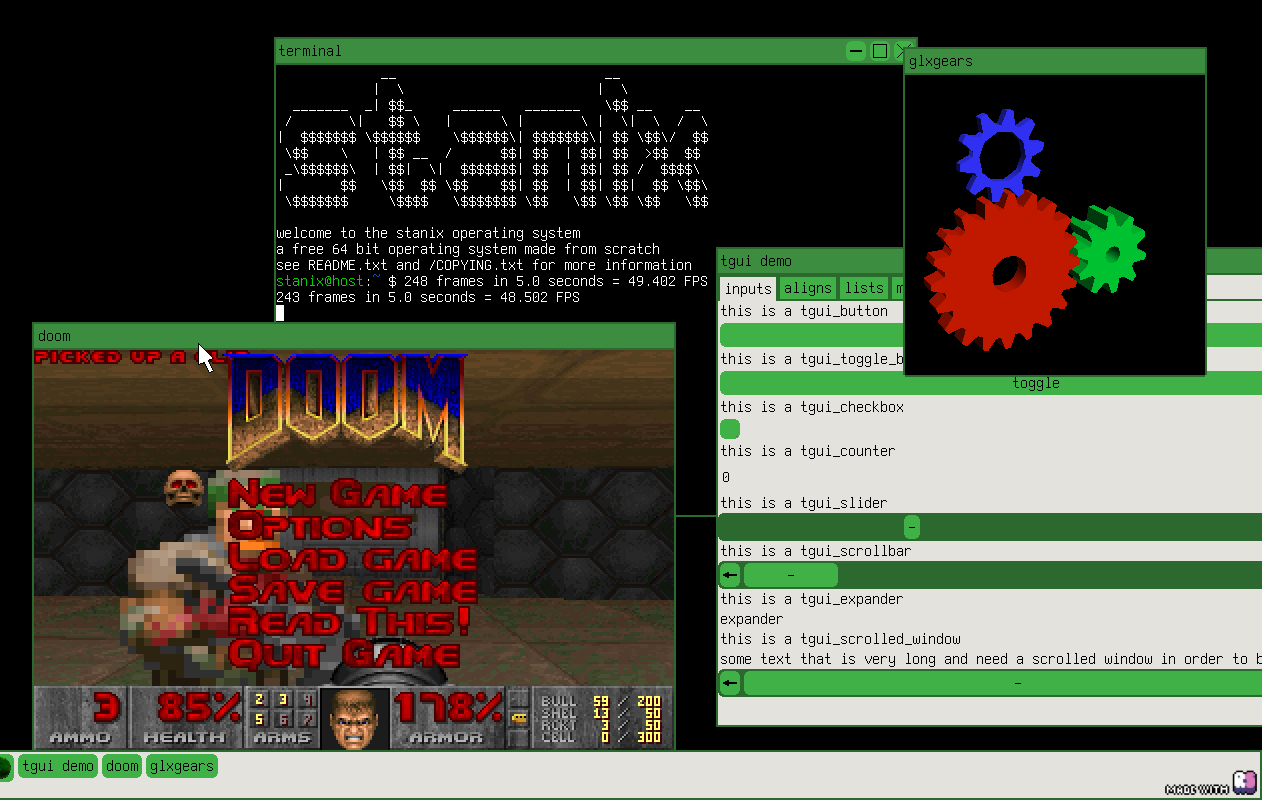The height and width of the screenshot is (800, 1262).
Task: Click the 178% armor readout in Doom
Action: (x=450, y=708)
